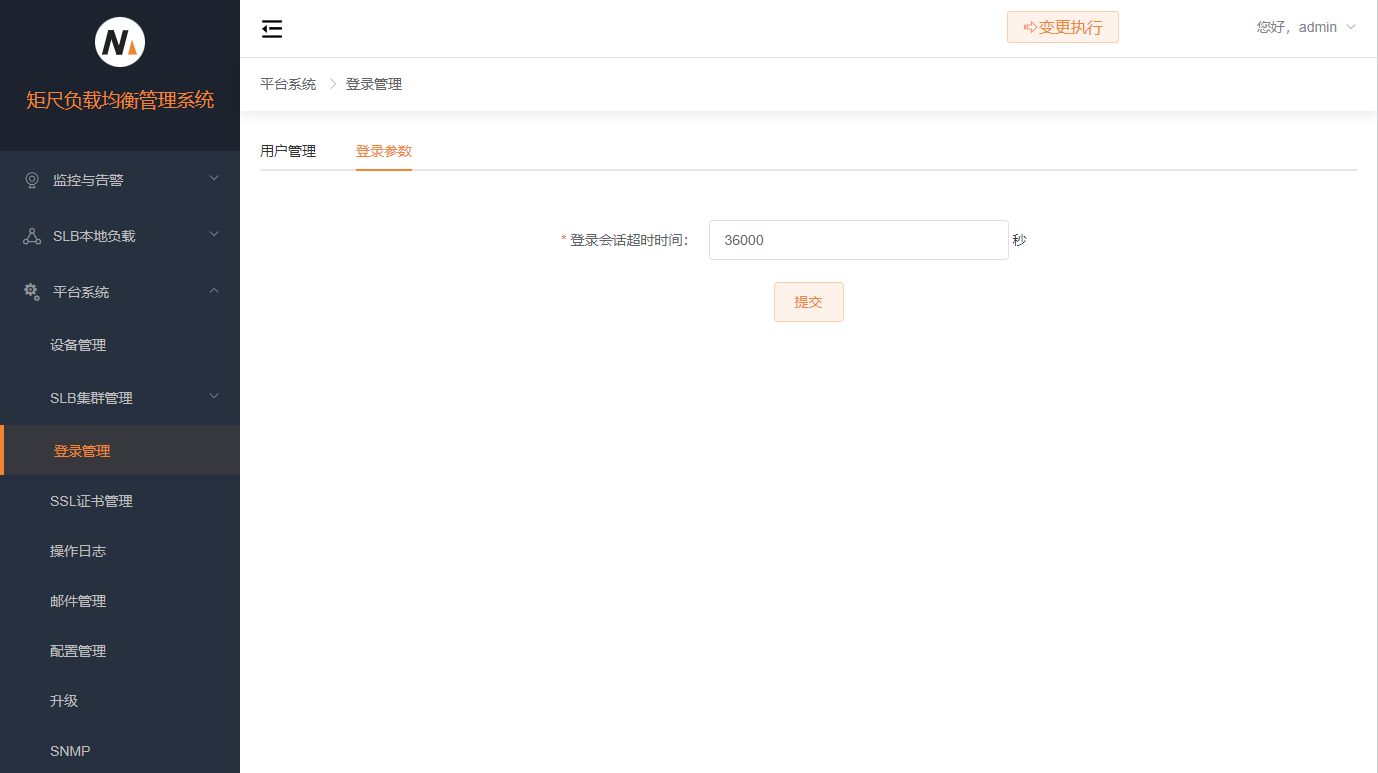Switch to the 用户管理 tab
This screenshot has height=773, width=1378.
tap(288, 150)
